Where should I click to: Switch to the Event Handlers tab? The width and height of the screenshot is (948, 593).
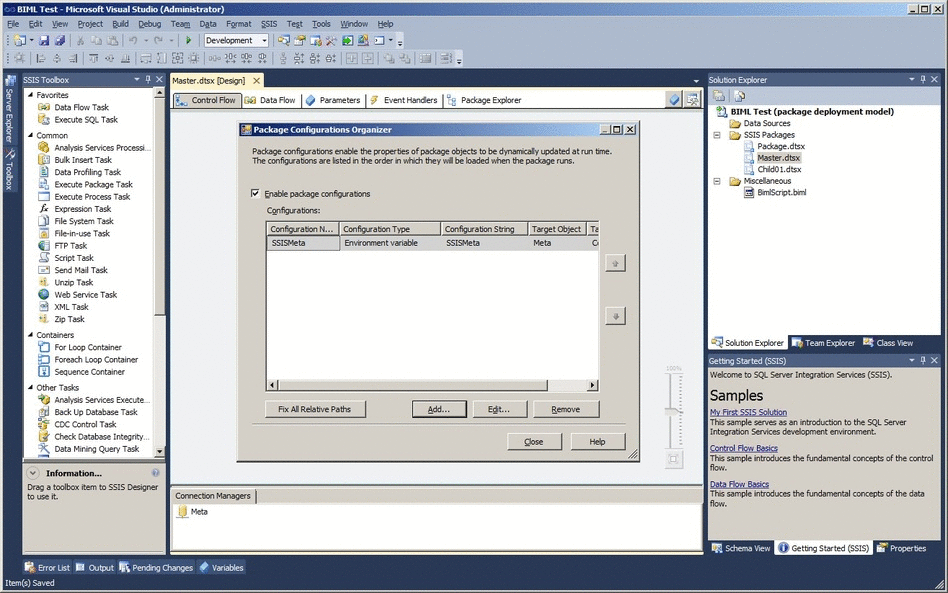tap(403, 100)
